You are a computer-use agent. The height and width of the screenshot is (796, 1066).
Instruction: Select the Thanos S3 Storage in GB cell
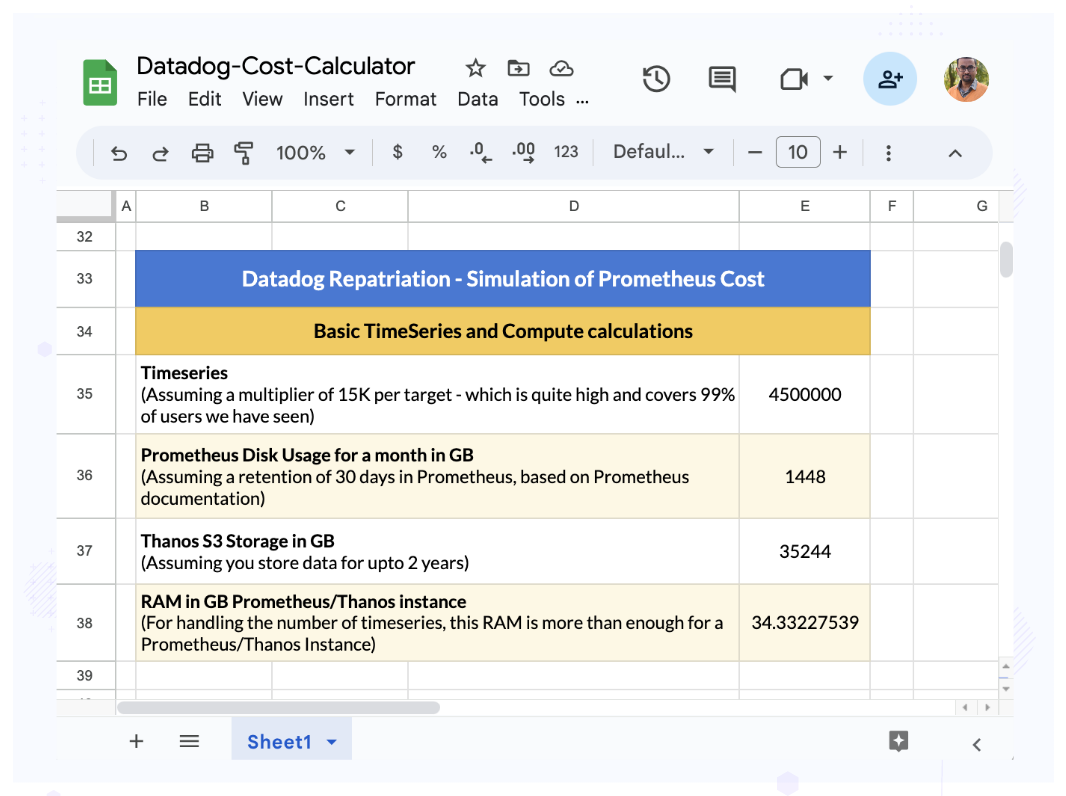coord(438,551)
